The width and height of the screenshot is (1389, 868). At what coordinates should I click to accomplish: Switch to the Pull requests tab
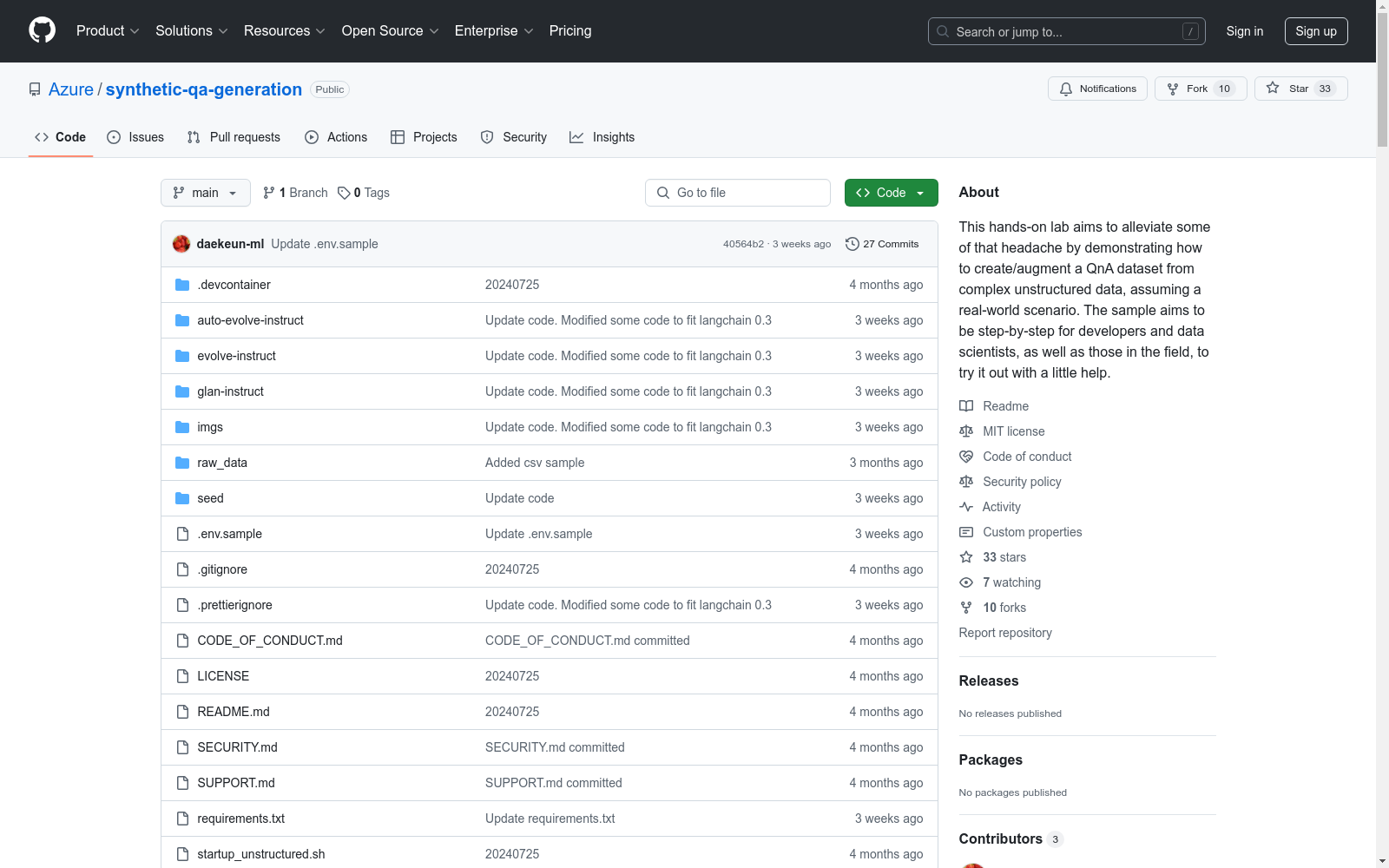[234, 137]
